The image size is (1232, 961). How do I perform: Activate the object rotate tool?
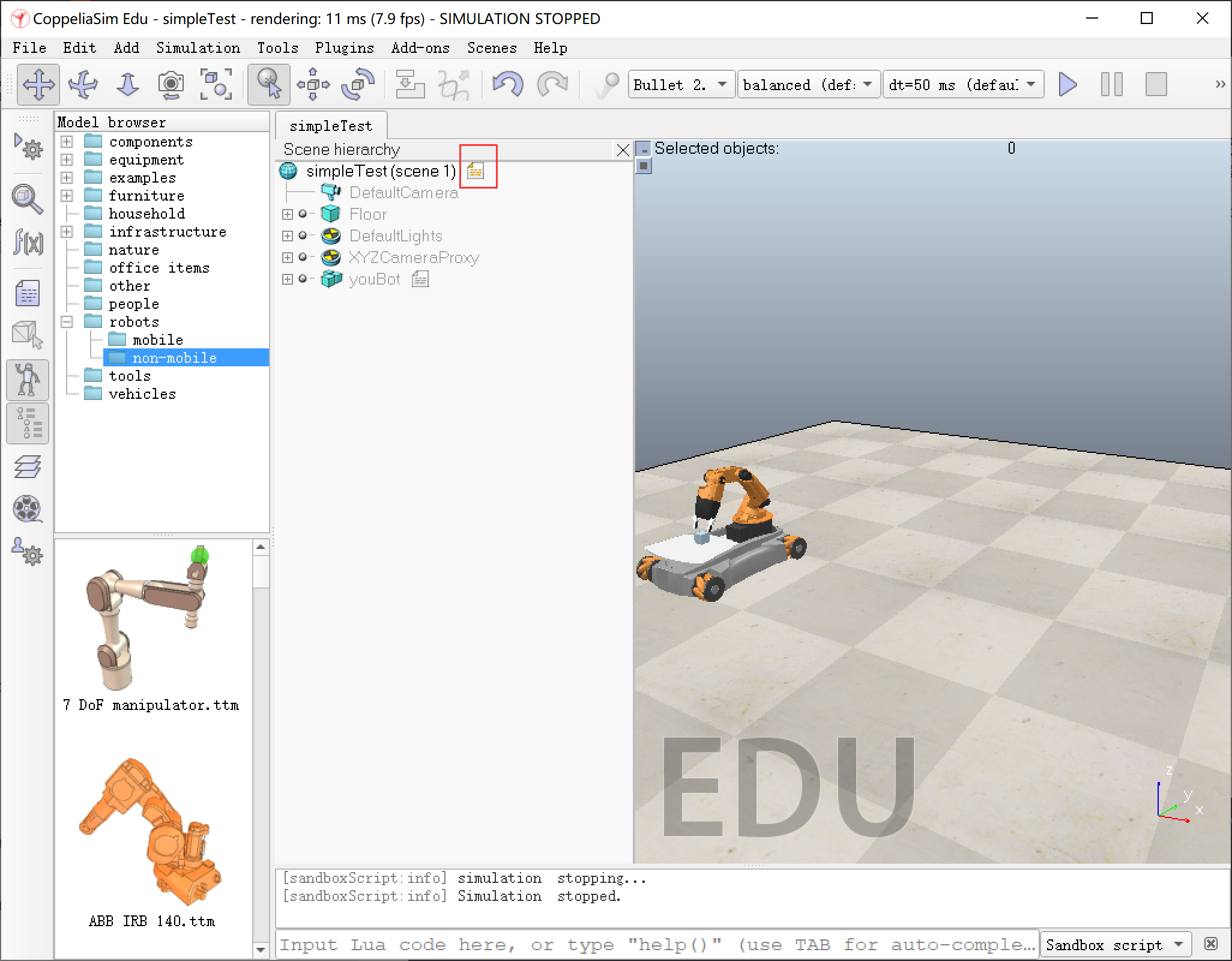tap(357, 84)
